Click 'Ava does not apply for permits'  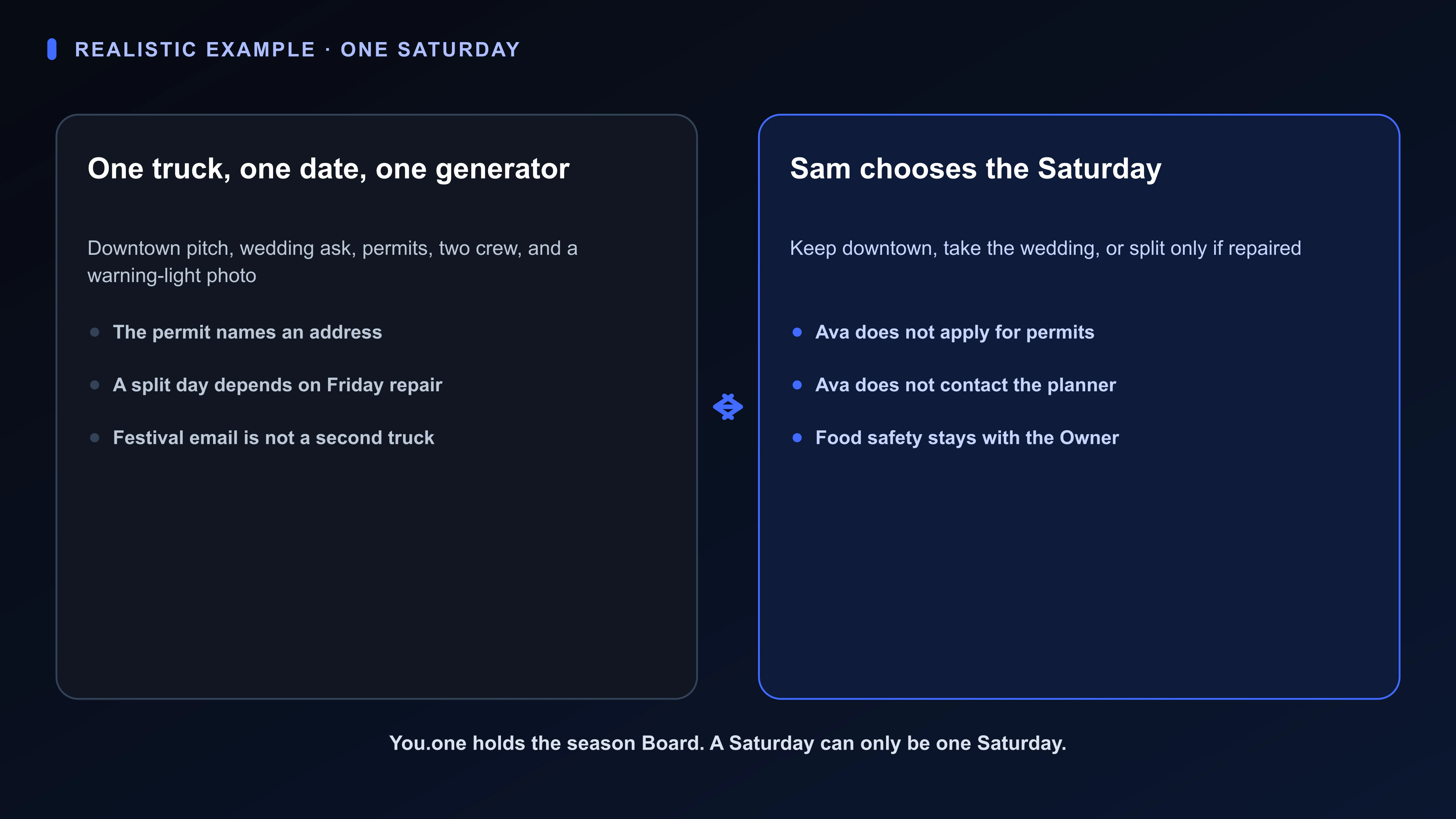click(x=955, y=333)
